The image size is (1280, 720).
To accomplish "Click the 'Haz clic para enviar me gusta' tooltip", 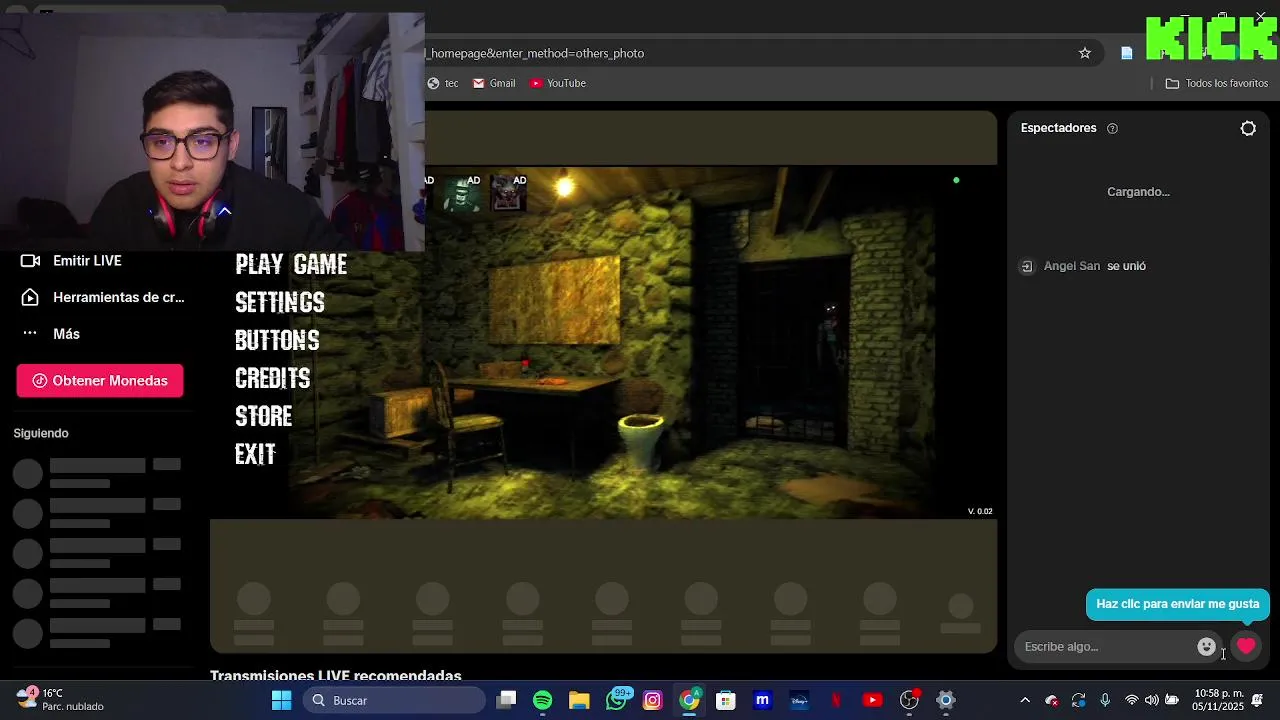I will (x=1178, y=604).
